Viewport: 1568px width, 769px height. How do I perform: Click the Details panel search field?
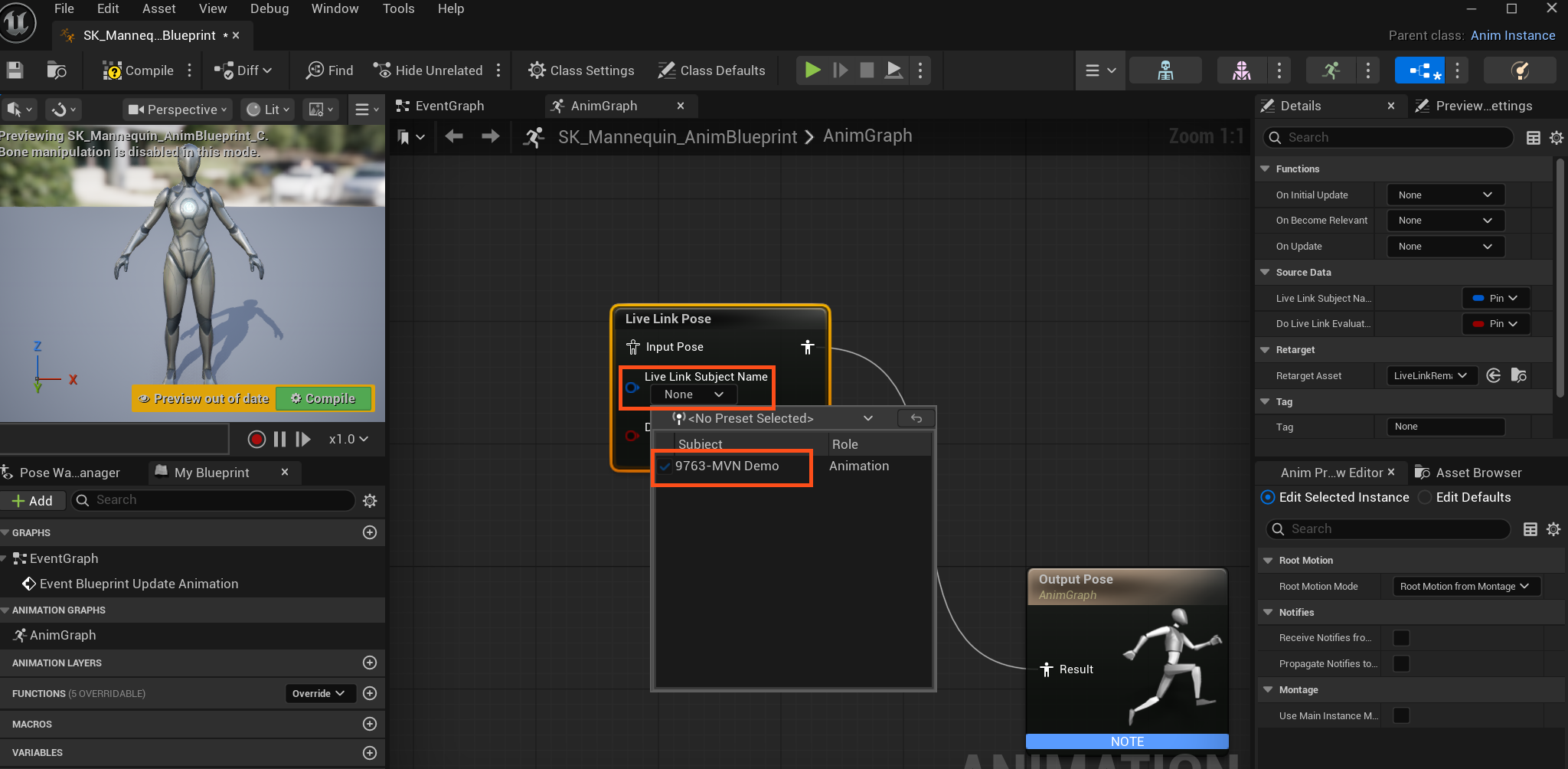click(x=1387, y=137)
